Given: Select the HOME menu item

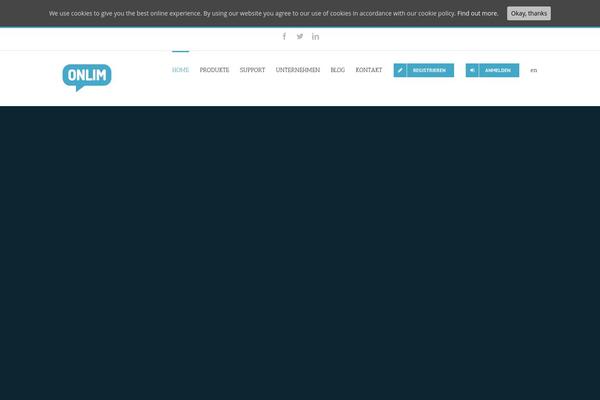Looking at the screenshot, I should (x=181, y=70).
